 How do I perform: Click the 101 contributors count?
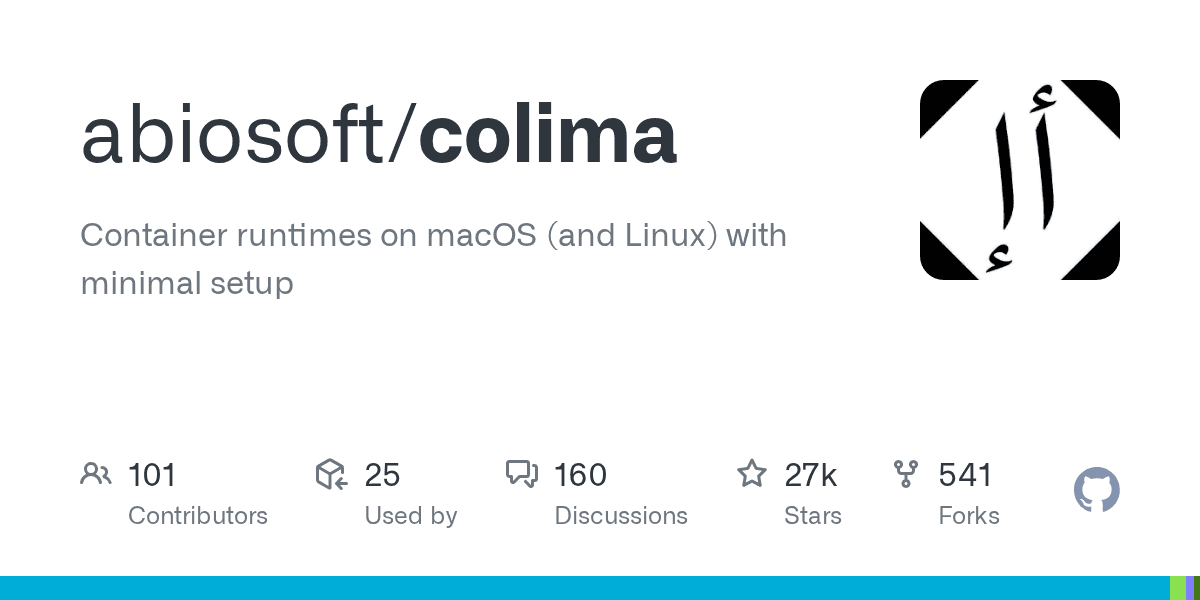click(152, 474)
